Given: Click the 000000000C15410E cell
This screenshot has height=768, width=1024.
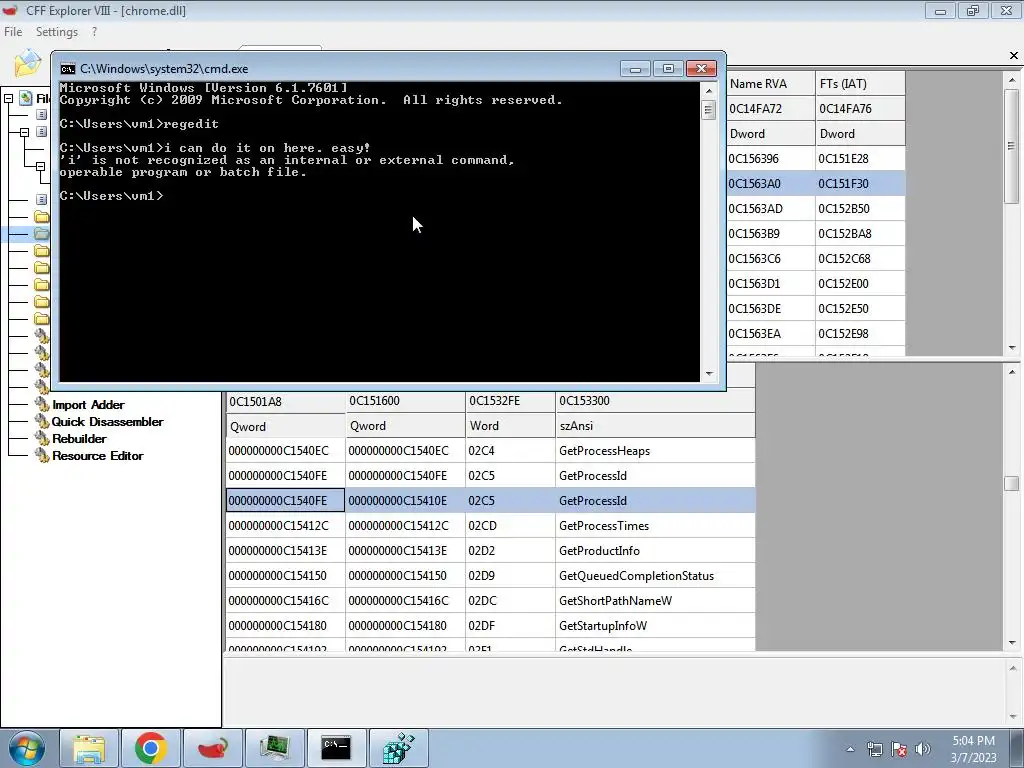Looking at the screenshot, I should (x=405, y=501).
